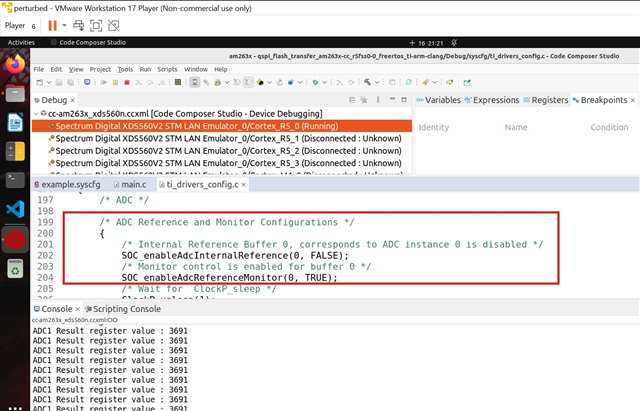Click the Activities button
This screenshot has width=640, height=411.
pyautogui.click(x=21, y=42)
